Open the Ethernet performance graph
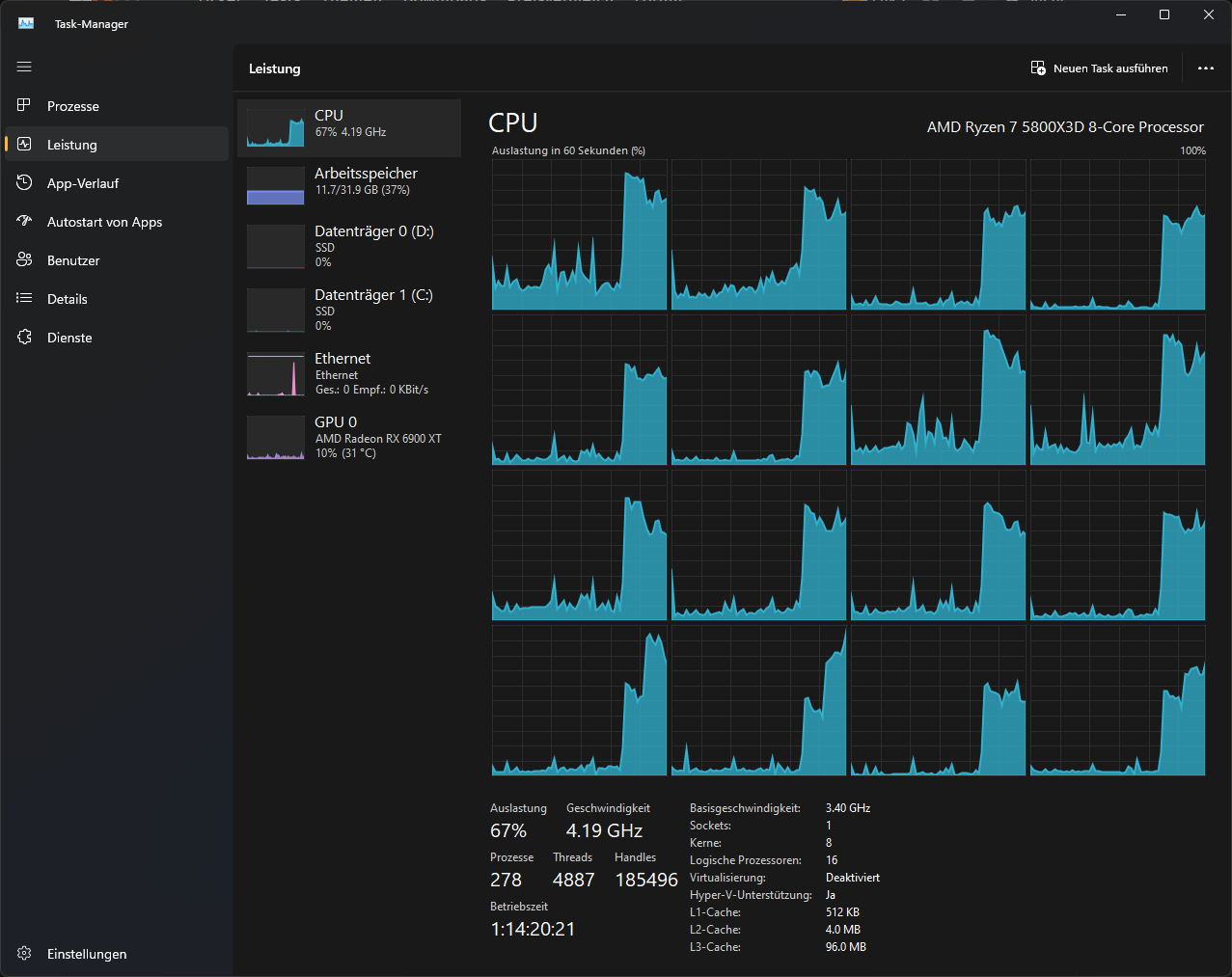This screenshot has height=977, width=1232. pyautogui.click(x=349, y=374)
